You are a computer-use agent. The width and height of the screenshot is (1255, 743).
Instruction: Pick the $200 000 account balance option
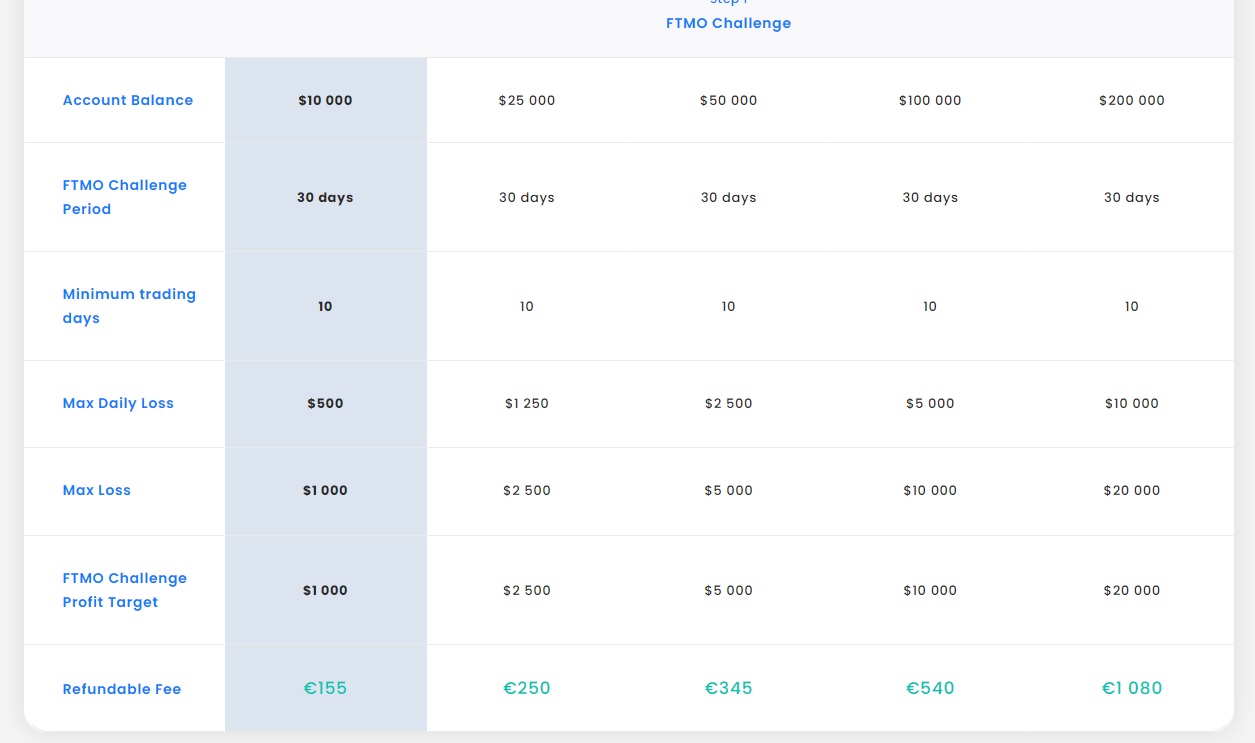1131,100
